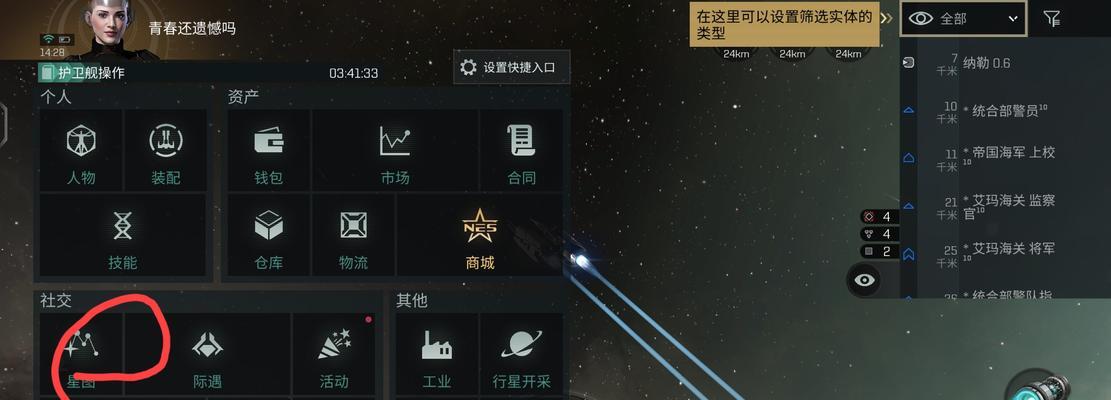Open the overview filter funnel icon
Screen dimensions: 1111x400
click(1051, 19)
